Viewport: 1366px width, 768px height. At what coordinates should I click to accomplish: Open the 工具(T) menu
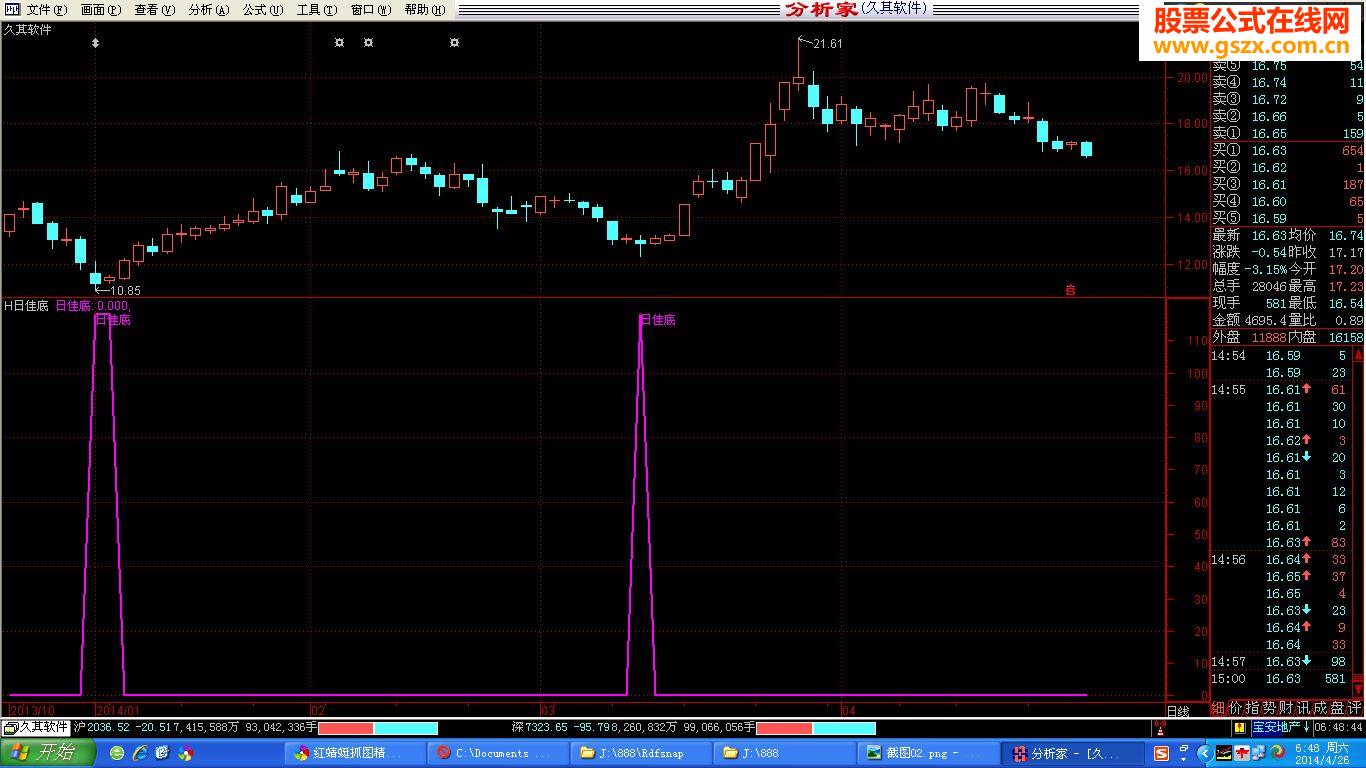[x=317, y=10]
